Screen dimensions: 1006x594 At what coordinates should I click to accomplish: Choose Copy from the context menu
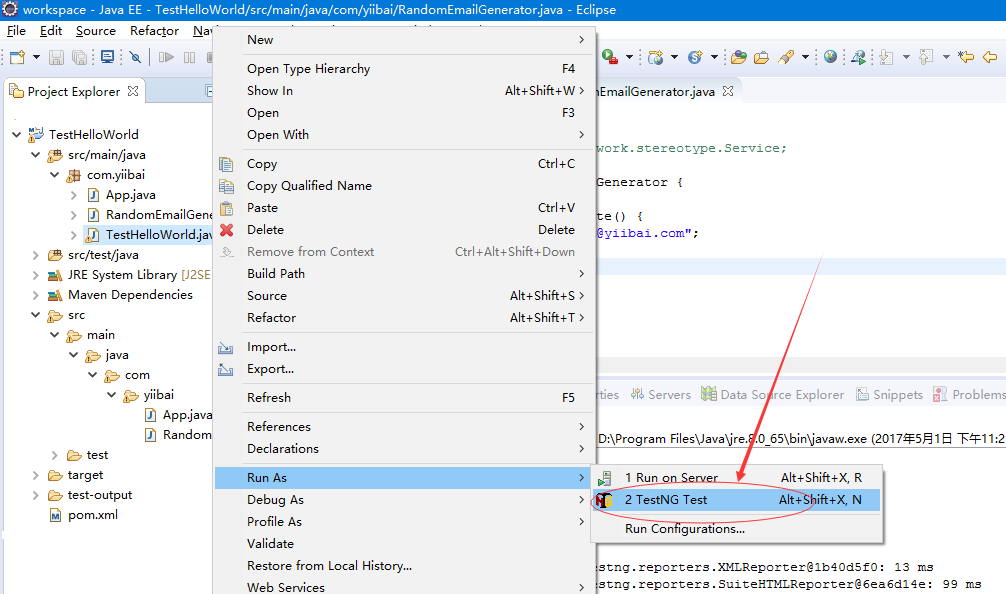point(405,164)
